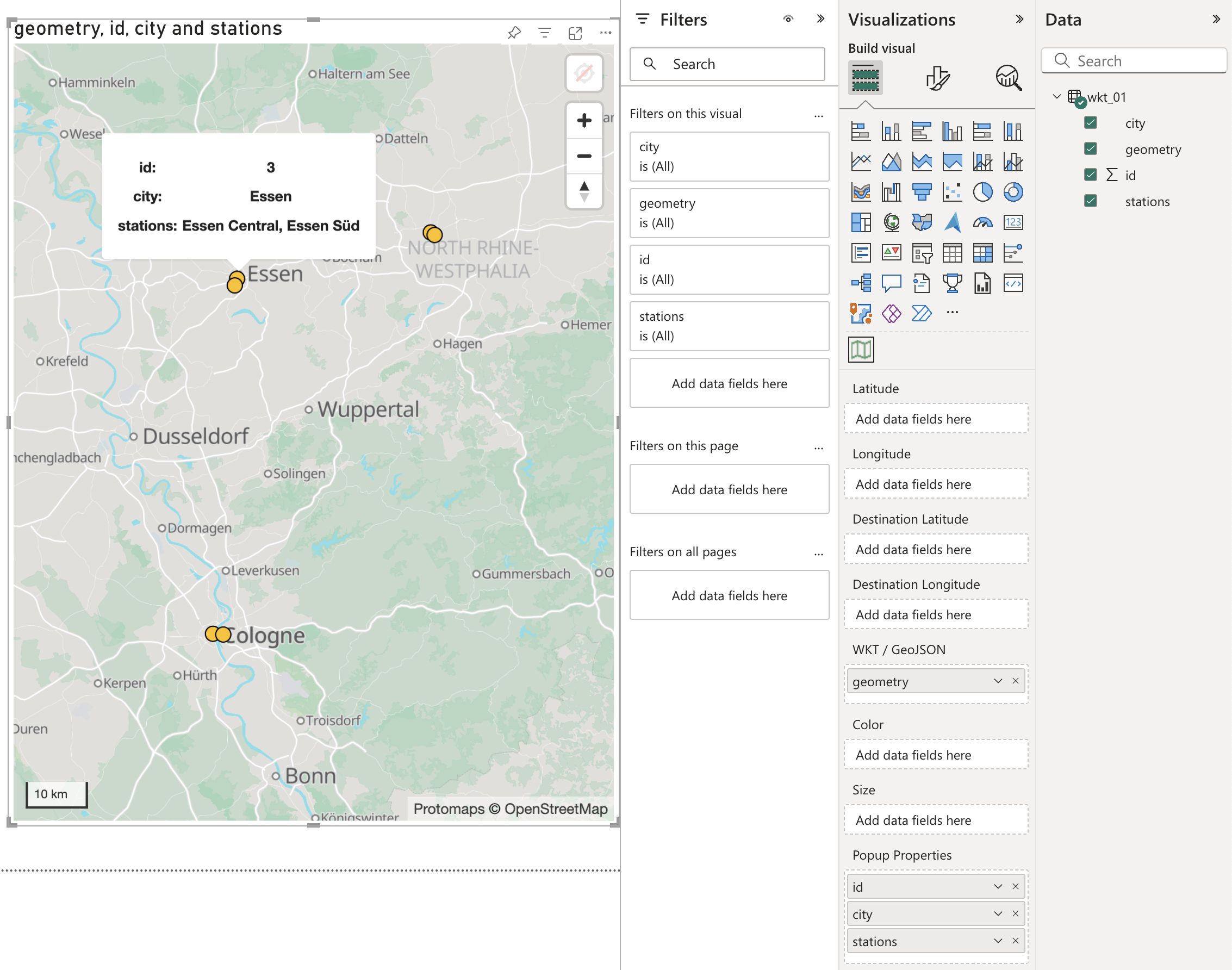The height and width of the screenshot is (970, 1232).
Task: Uncheck the city field in the Data pane
Action: tap(1090, 123)
